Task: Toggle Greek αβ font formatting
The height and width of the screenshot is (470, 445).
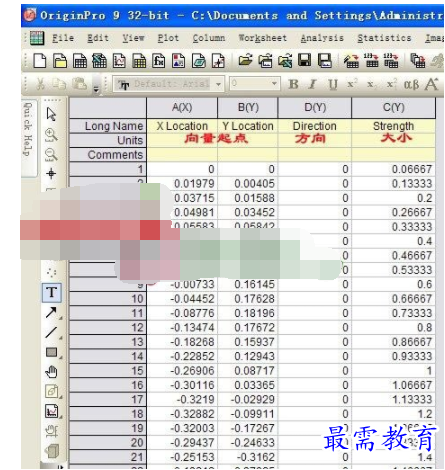Action: click(411, 85)
